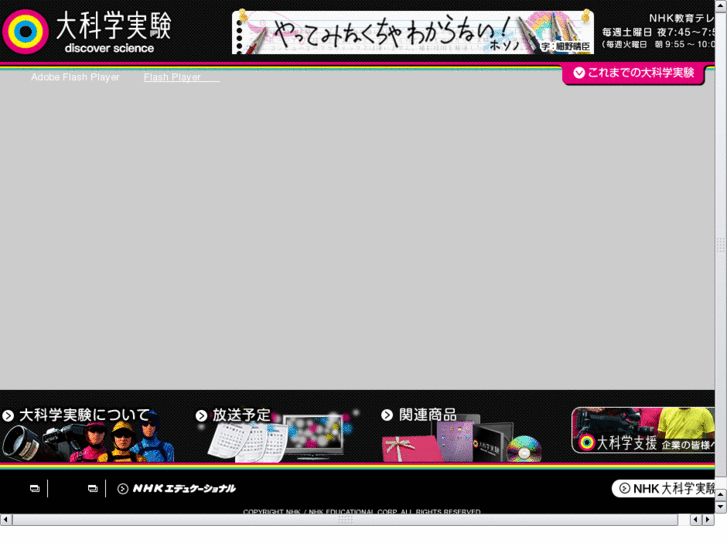Click left arrow beside horizontal right arrow

[695, 519]
